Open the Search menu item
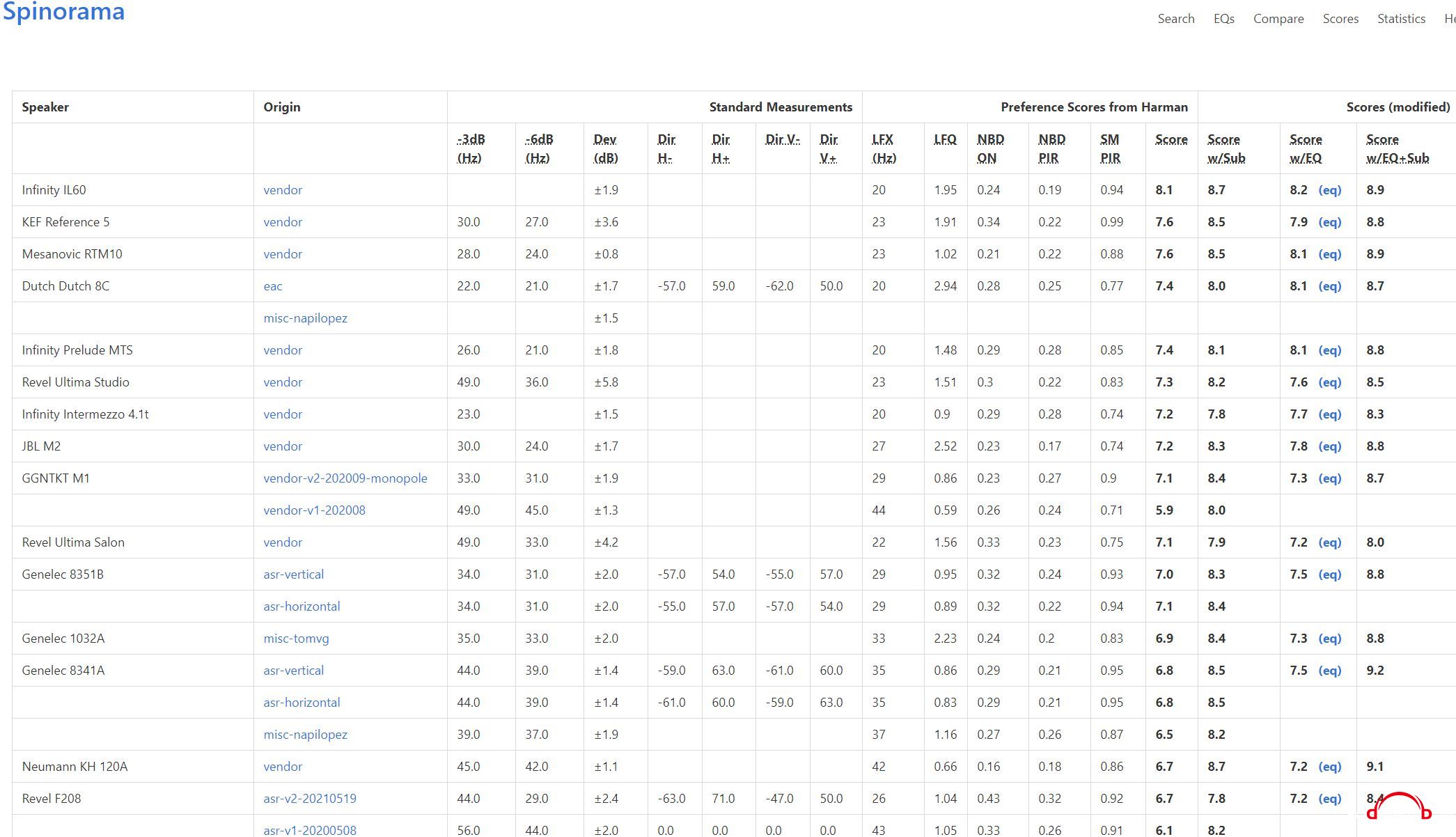 click(1176, 19)
